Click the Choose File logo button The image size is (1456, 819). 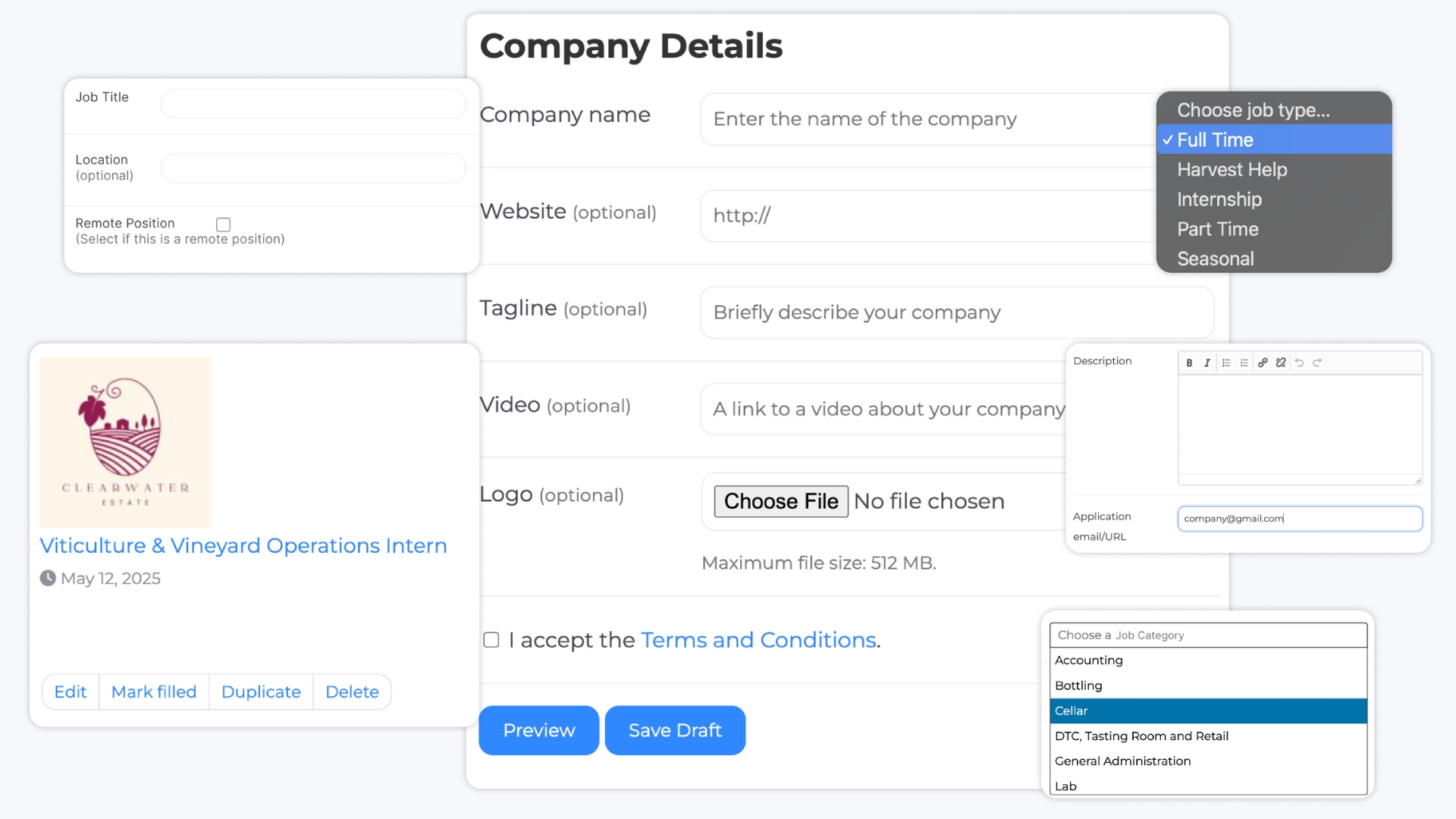pyautogui.click(x=781, y=501)
